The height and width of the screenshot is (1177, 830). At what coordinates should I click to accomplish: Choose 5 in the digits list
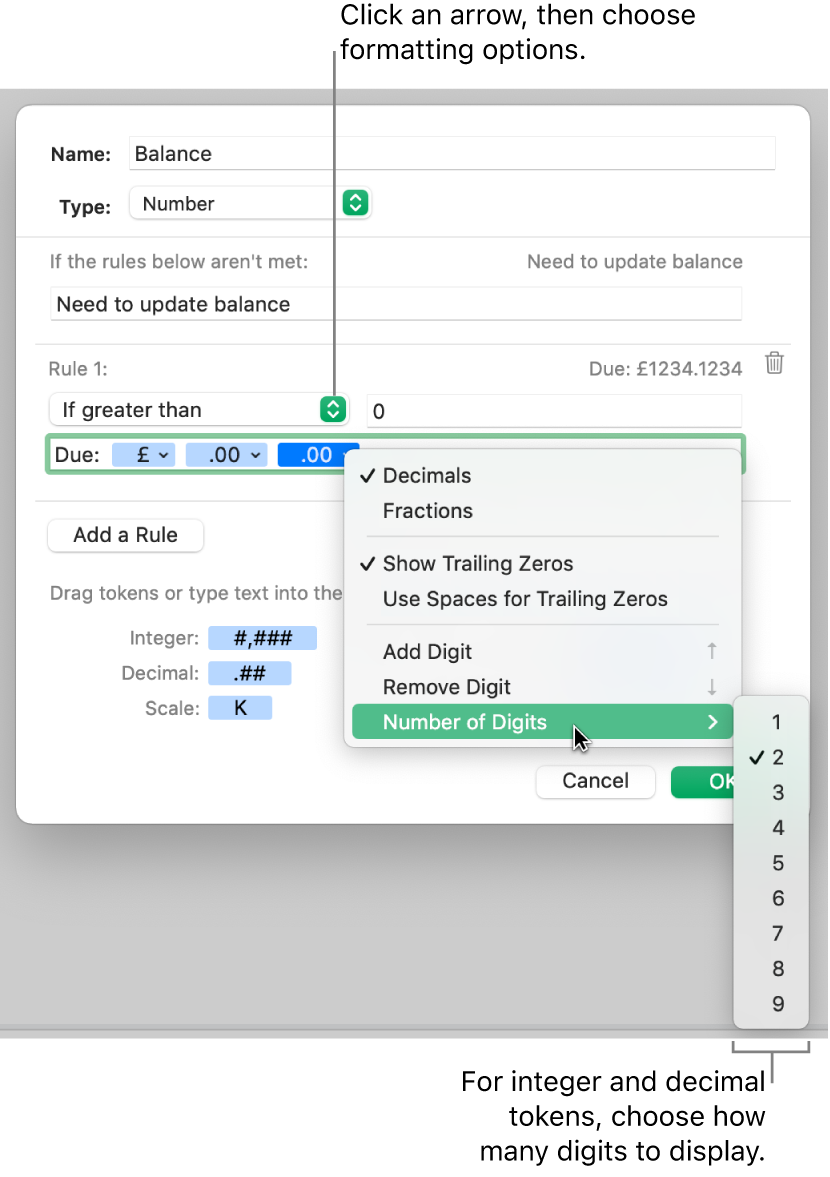777,862
